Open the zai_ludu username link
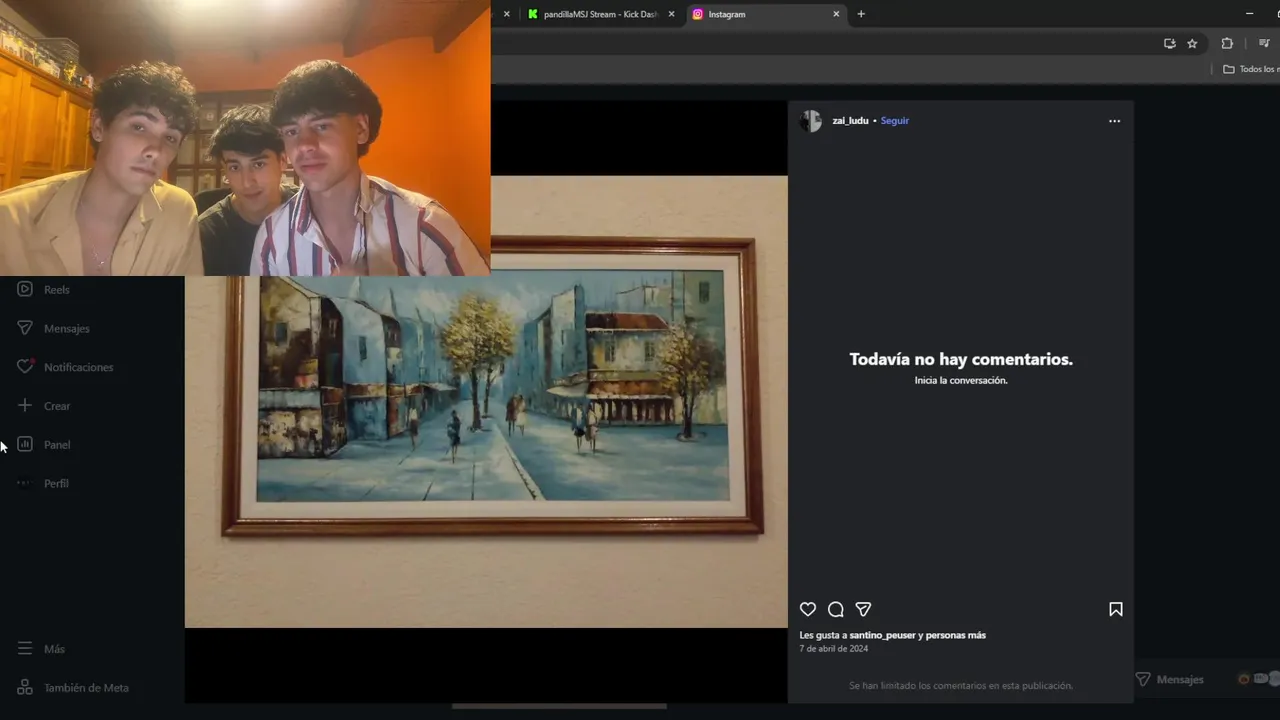This screenshot has width=1280, height=720. (x=850, y=121)
